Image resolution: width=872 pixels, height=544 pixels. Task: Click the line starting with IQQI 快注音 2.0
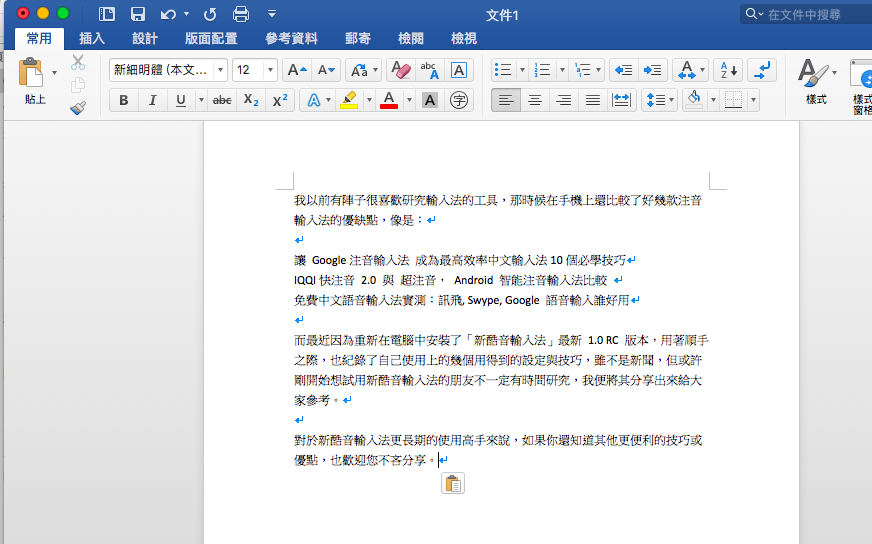[x=459, y=280]
